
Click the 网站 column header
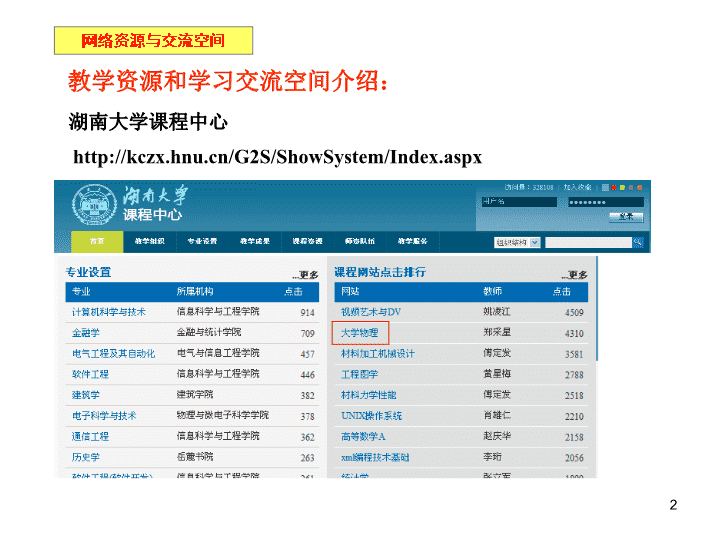point(350,292)
